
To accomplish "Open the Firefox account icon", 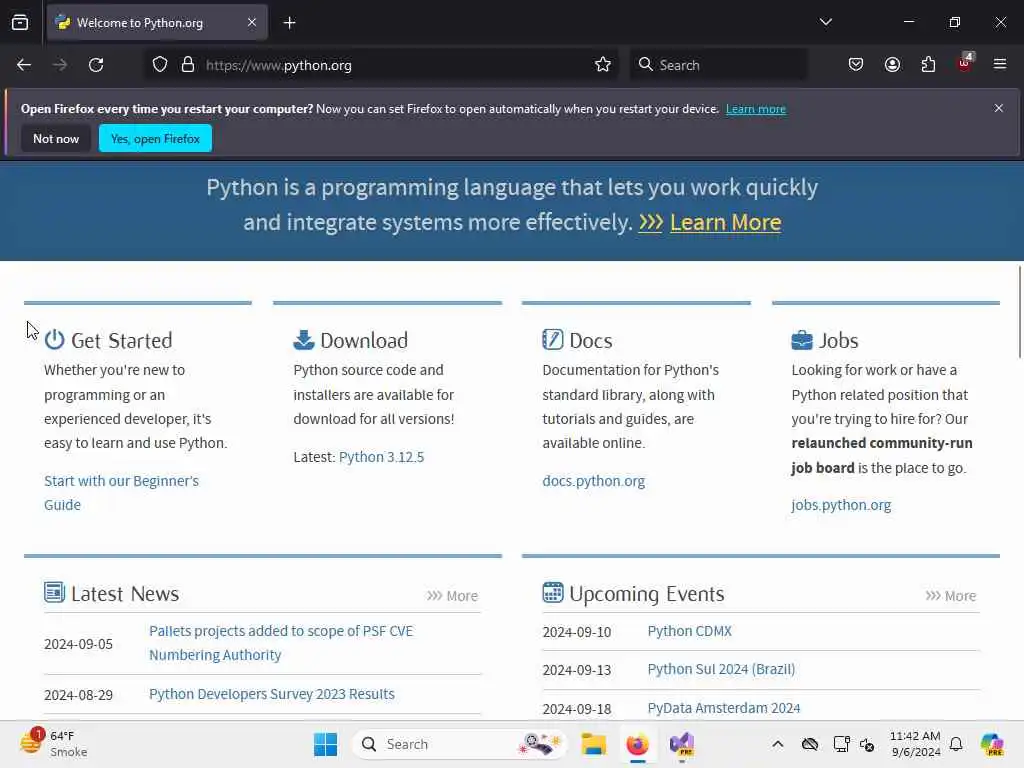I will pyautogui.click(x=892, y=65).
